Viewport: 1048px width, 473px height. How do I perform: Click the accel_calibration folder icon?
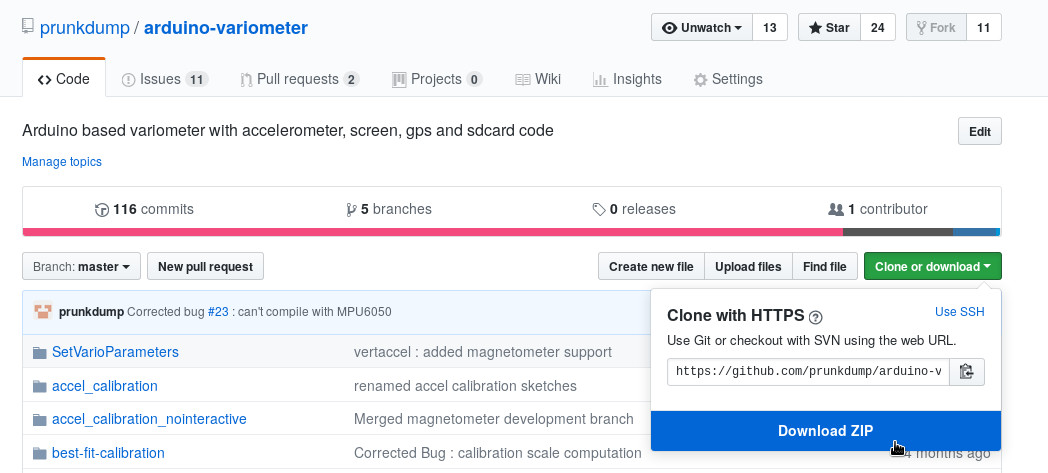(40, 386)
